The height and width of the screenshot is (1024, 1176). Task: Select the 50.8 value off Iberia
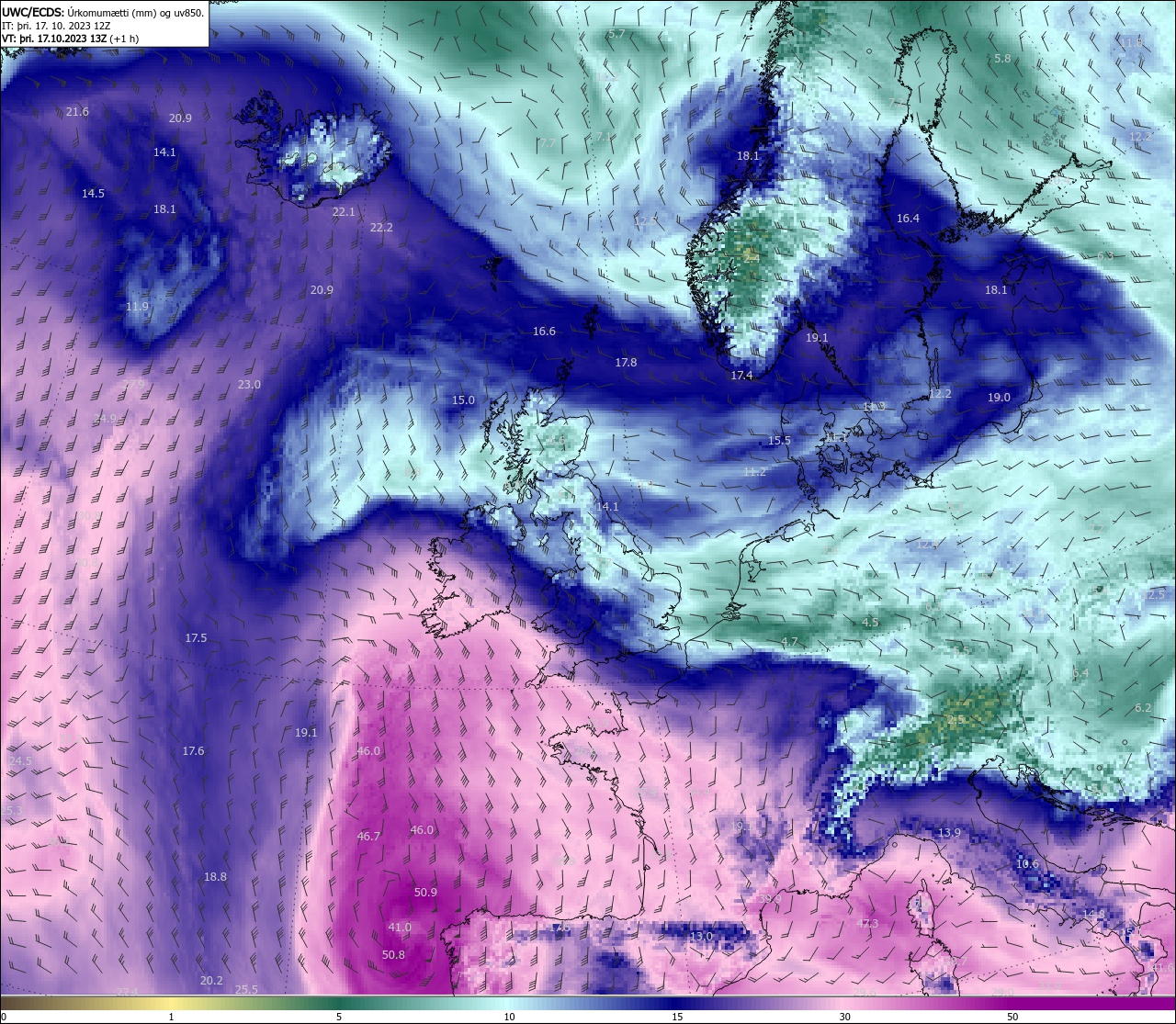click(393, 955)
